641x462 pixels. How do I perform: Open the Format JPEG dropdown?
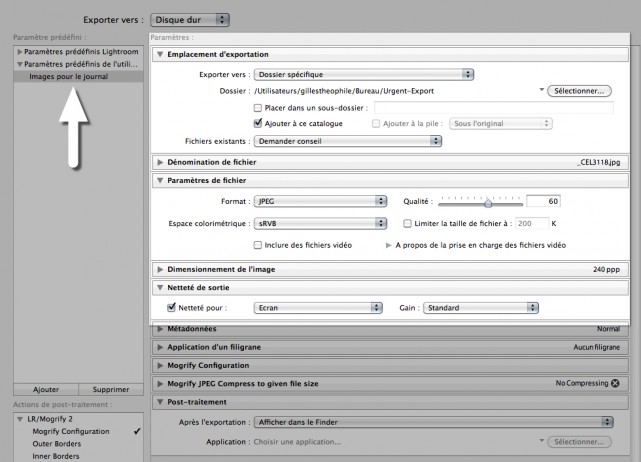[x=320, y=201]
